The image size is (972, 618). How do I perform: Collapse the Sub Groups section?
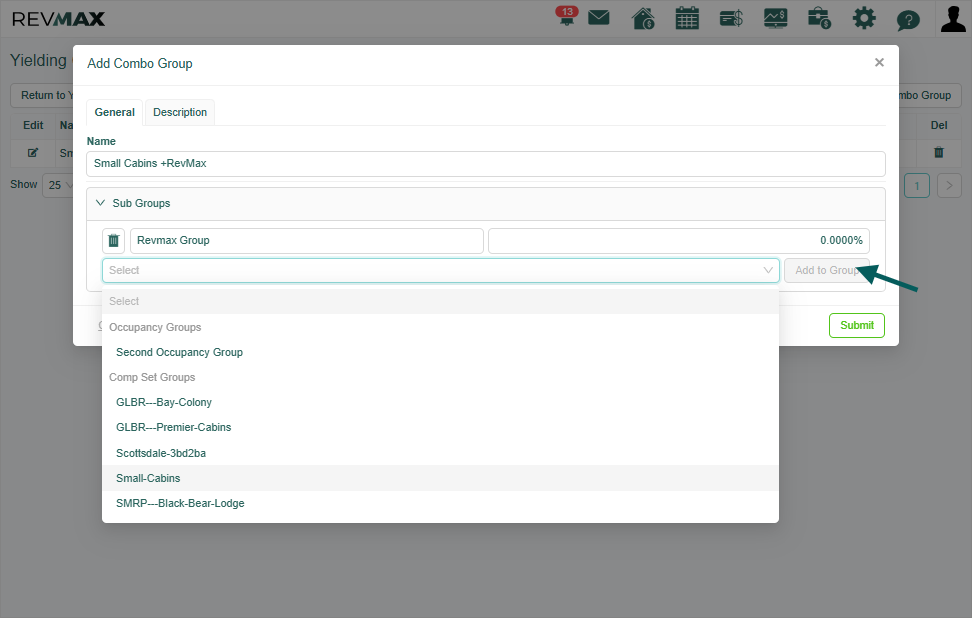click(100, 203)
